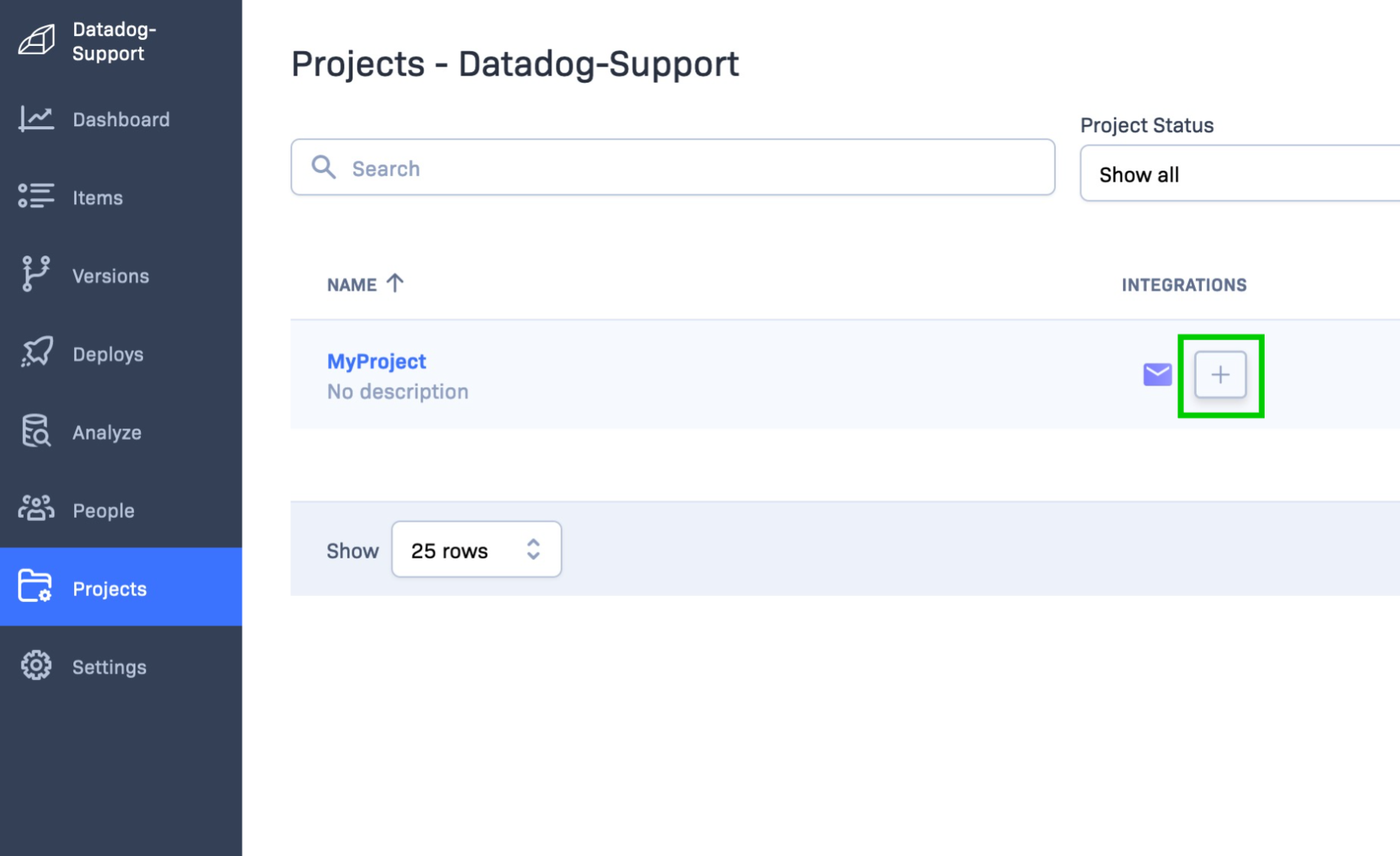Click the Items list icon
This screenshot has height=856, width=1400.
(x=36, y=197)
